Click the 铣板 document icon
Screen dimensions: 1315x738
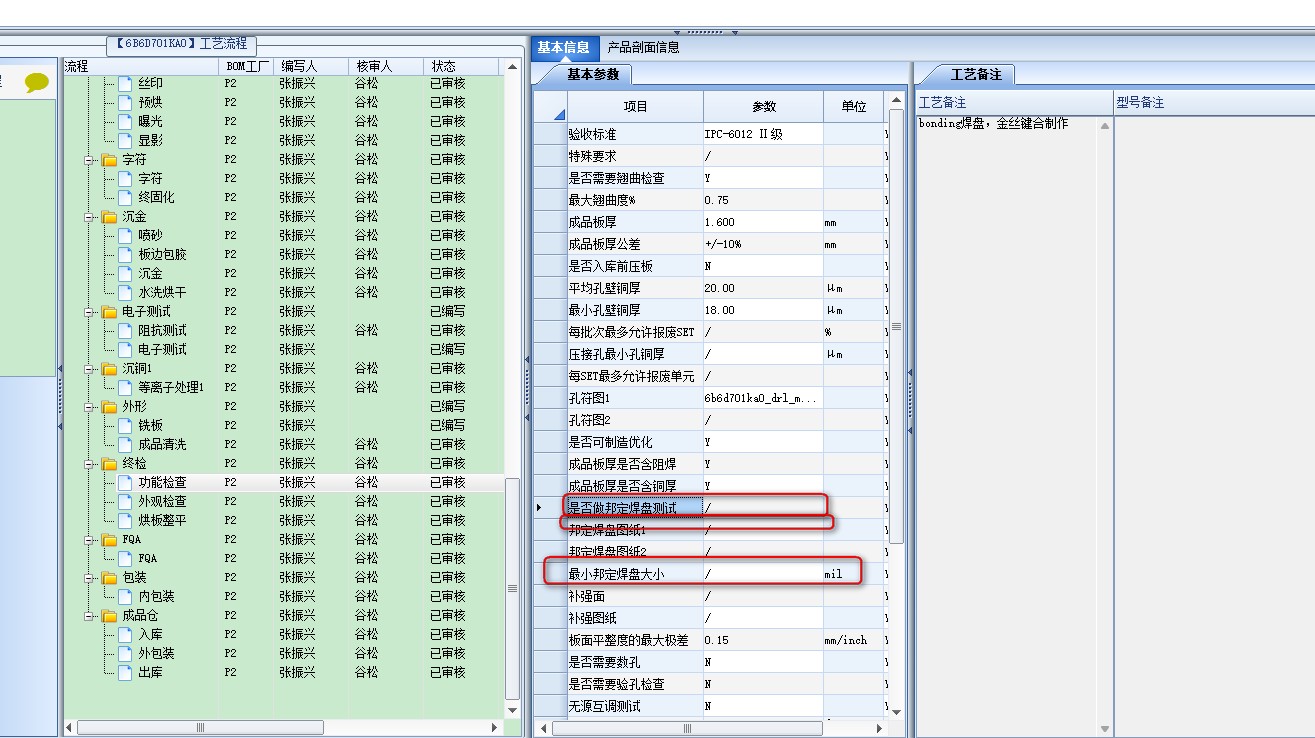click(125, 425)
